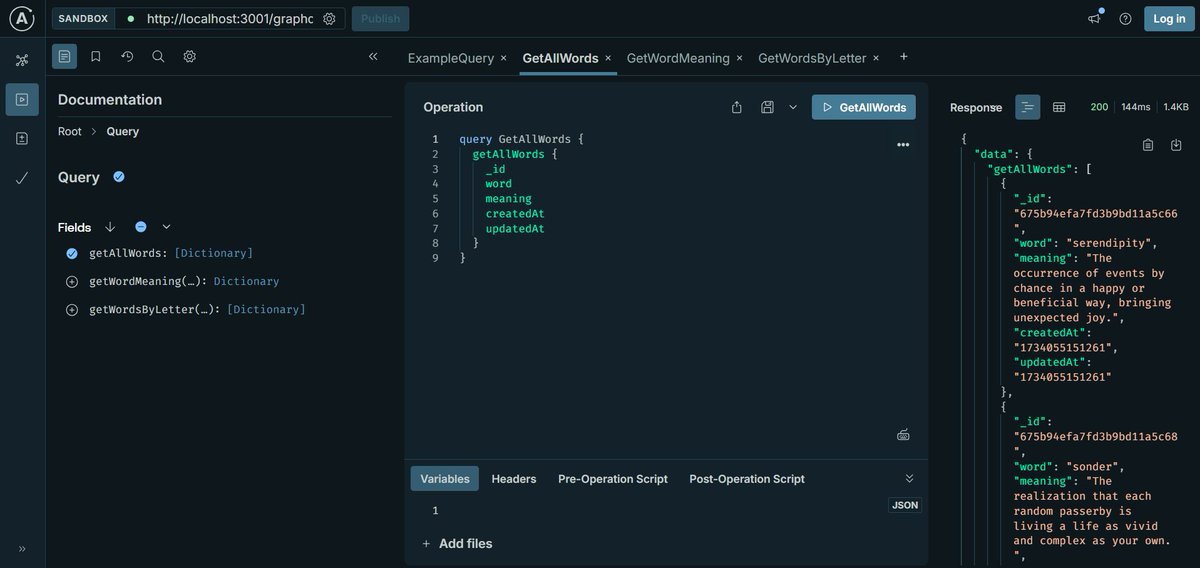This screenshot has width=1200, height=568.
Task: Toggle deselect all fields circle button
Action: [x=141, y=227]
